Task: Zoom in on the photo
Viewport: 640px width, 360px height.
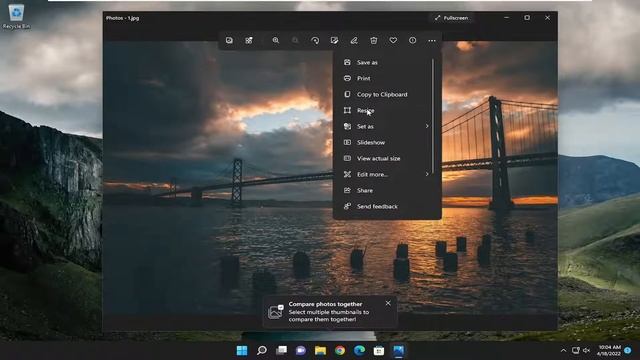Action: (276, 40)
